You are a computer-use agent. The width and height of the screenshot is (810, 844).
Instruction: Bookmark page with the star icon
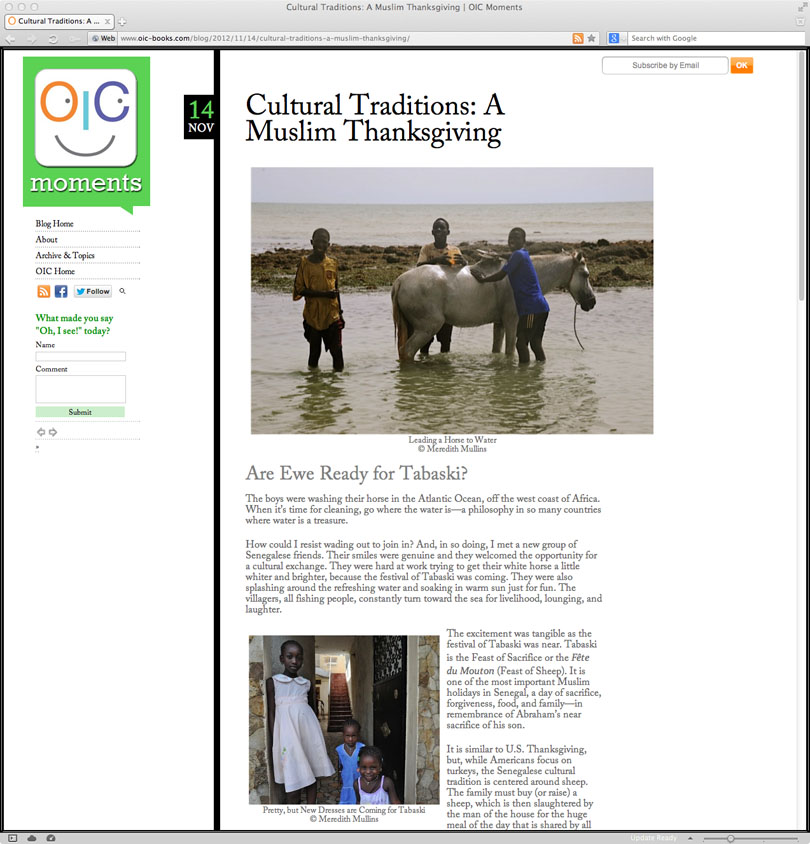pyautogui.click(x=591, y=38)
